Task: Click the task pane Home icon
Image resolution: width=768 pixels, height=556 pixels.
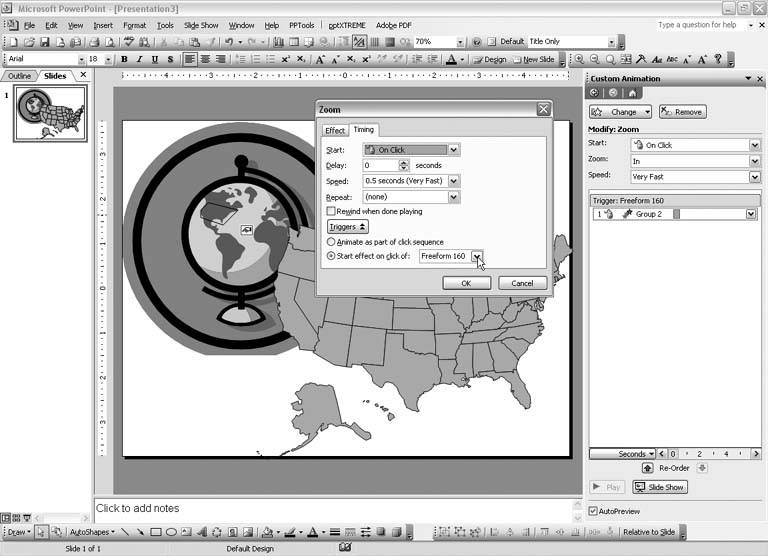Action: click(x=627, y=93)
